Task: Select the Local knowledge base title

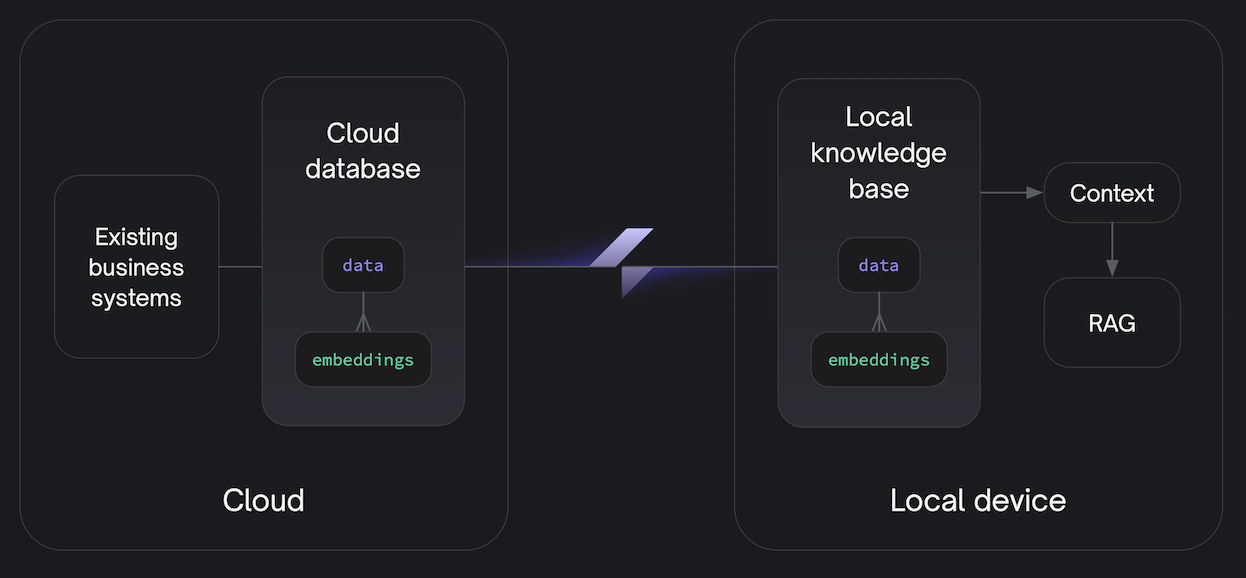Action: tap(878, 152)
